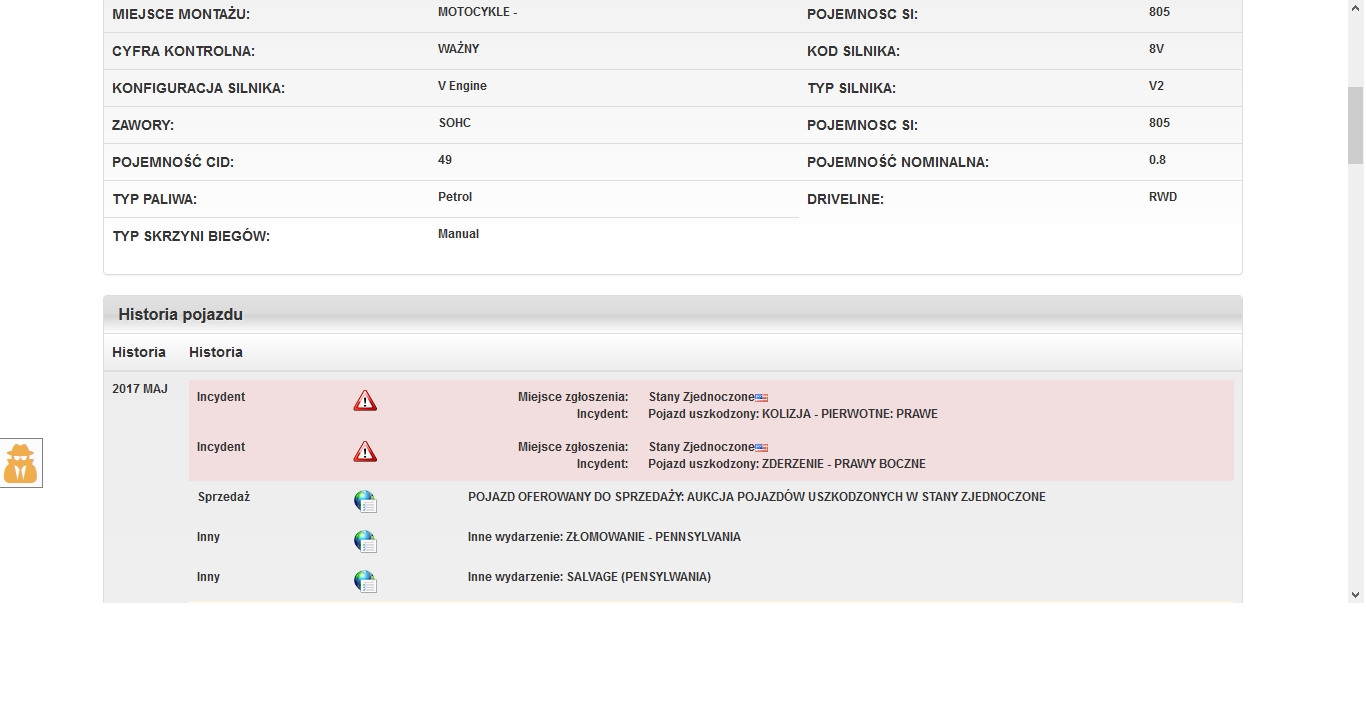Click the RWD driveline value
Image resolution: width=1366 pixels, height=728 pixels.
pyautogui.click(x=1163, y=197)
